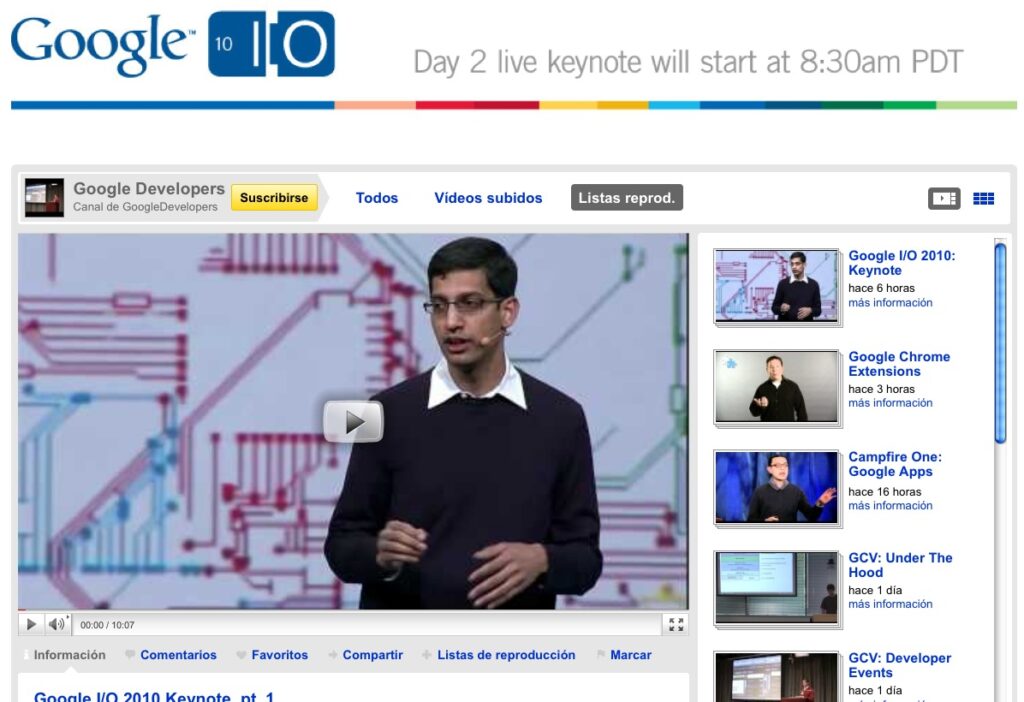Click the playlist sidebar scrollbar handle

click(x=1000, y=343)
